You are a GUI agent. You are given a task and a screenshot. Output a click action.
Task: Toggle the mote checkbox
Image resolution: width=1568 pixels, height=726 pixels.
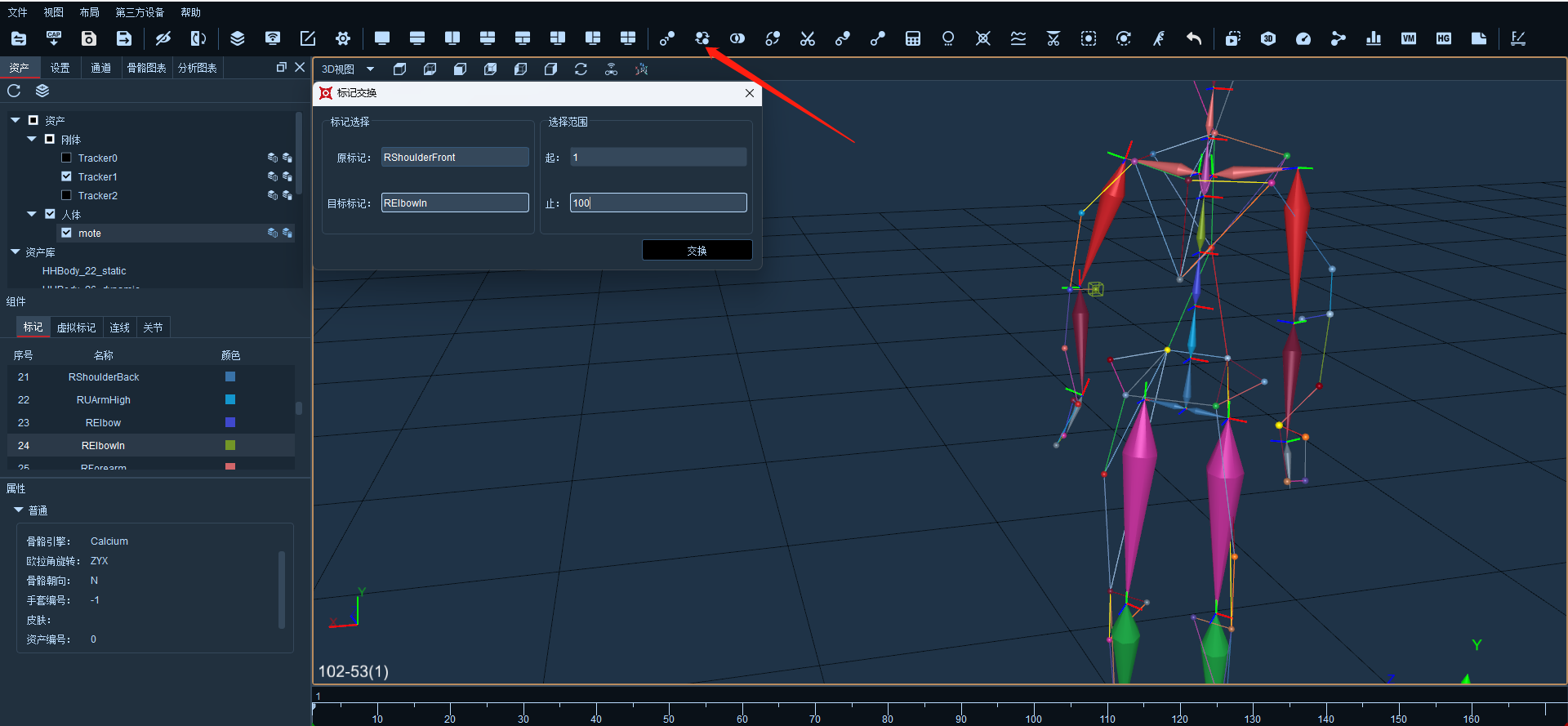[66, 233]
